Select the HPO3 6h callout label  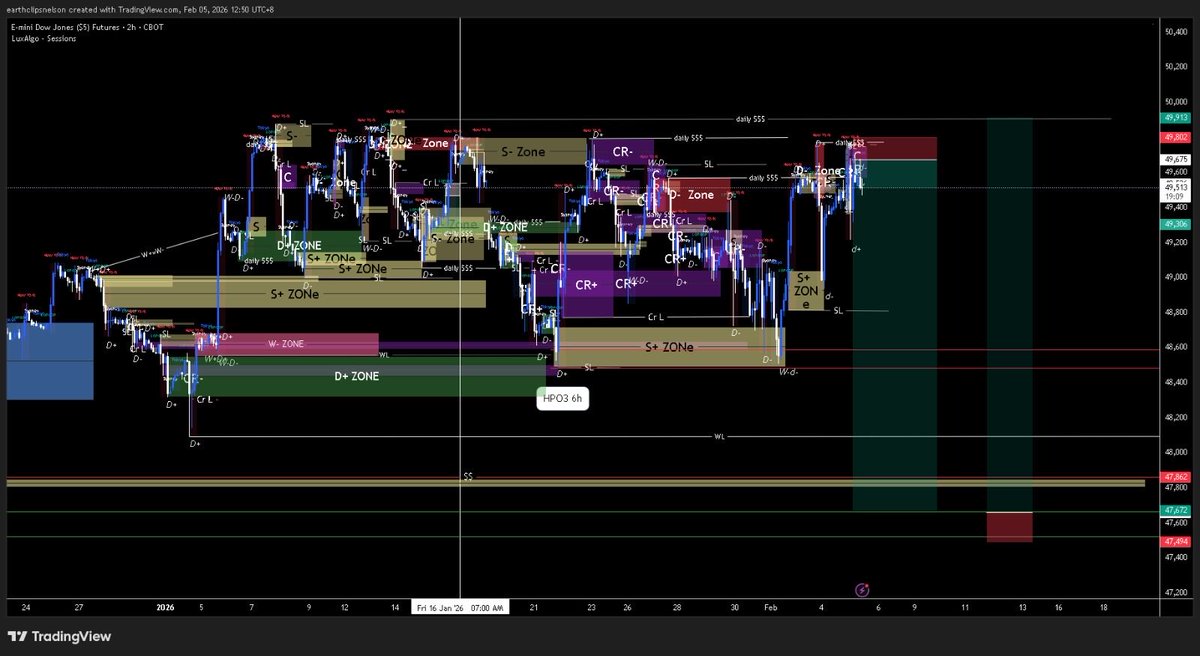[561, 398]
